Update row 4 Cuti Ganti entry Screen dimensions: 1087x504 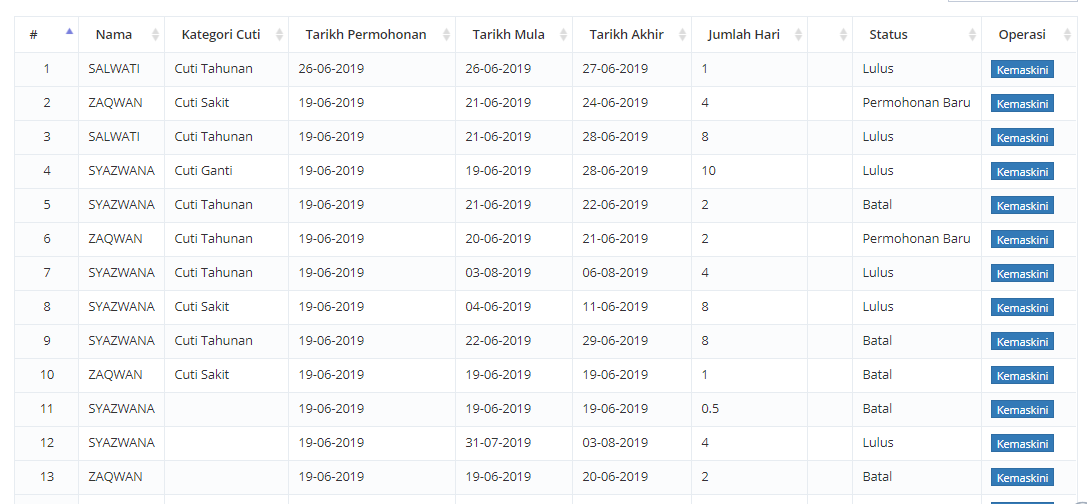pos(1022,171)
